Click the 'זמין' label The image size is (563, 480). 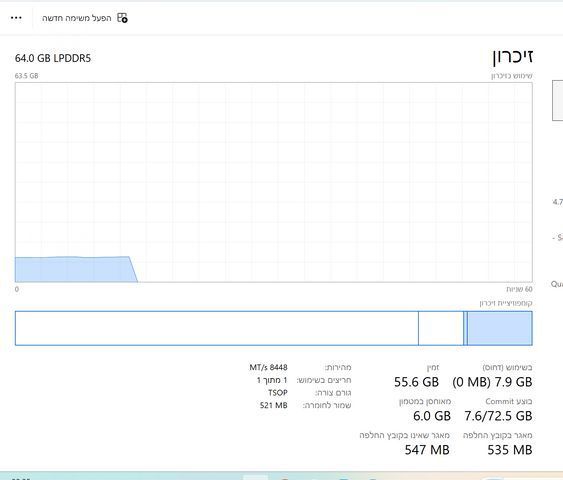pos(433,367)
